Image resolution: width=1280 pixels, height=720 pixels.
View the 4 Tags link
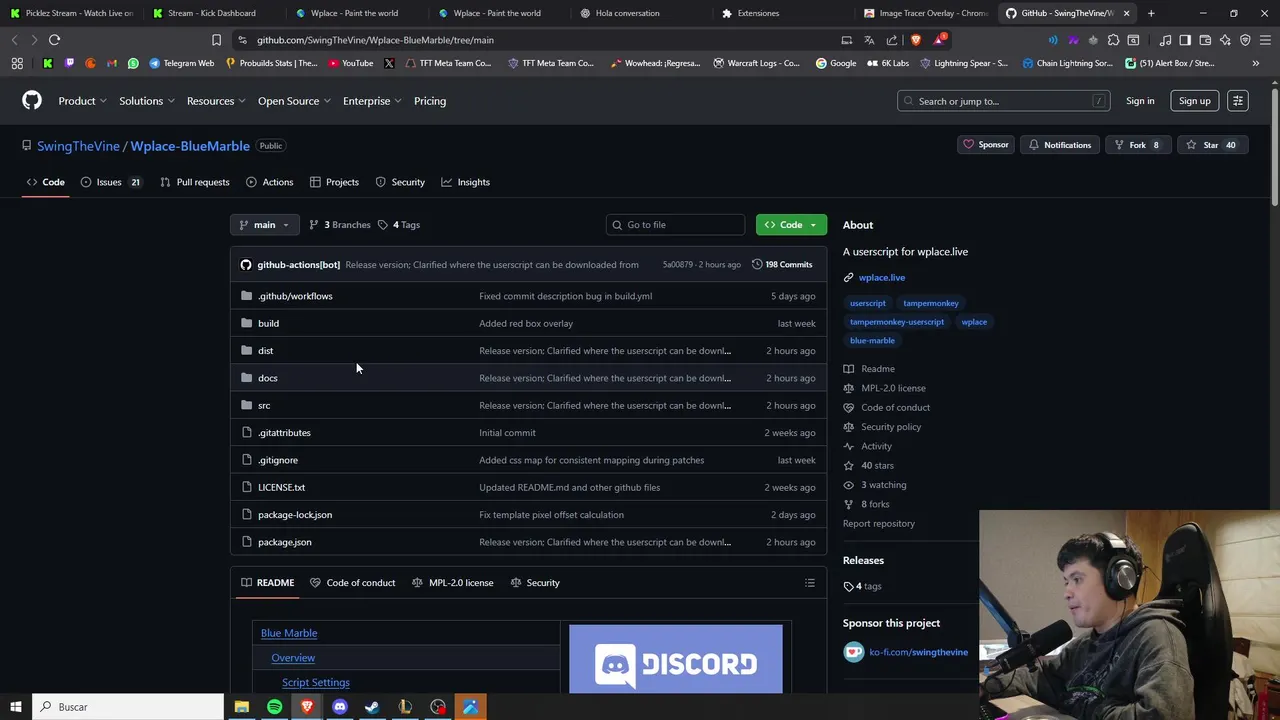click(399, 225)
